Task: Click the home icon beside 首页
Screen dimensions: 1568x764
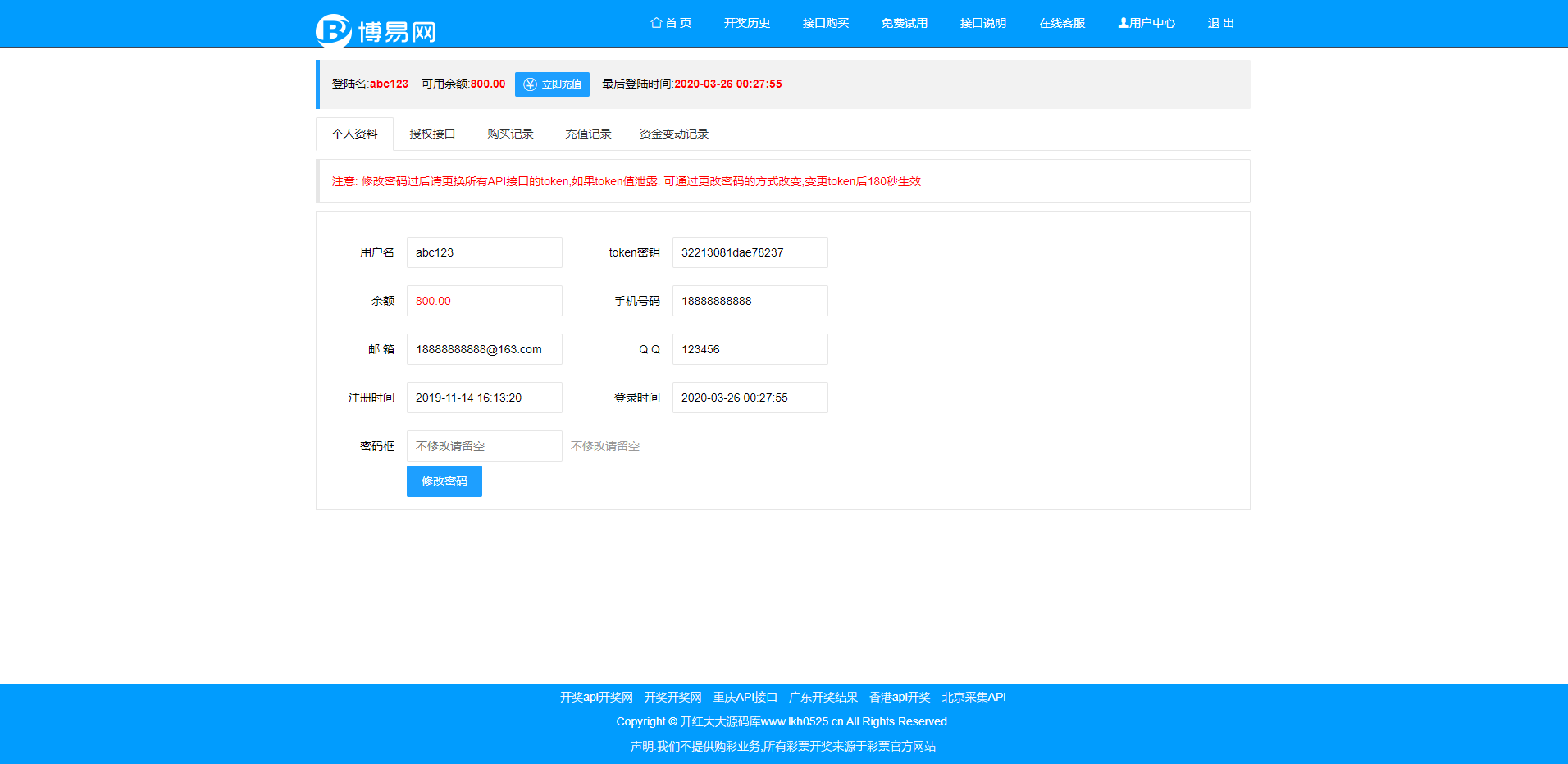Action: click(x=656, y=23)
